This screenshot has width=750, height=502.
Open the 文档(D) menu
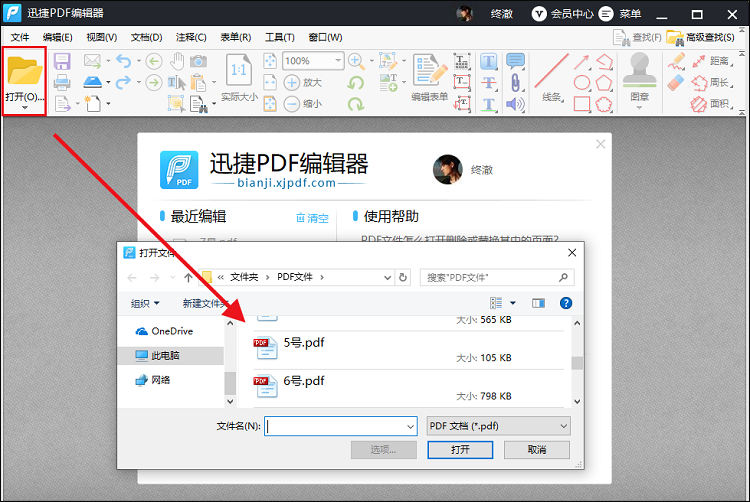[x=146, y=37]
